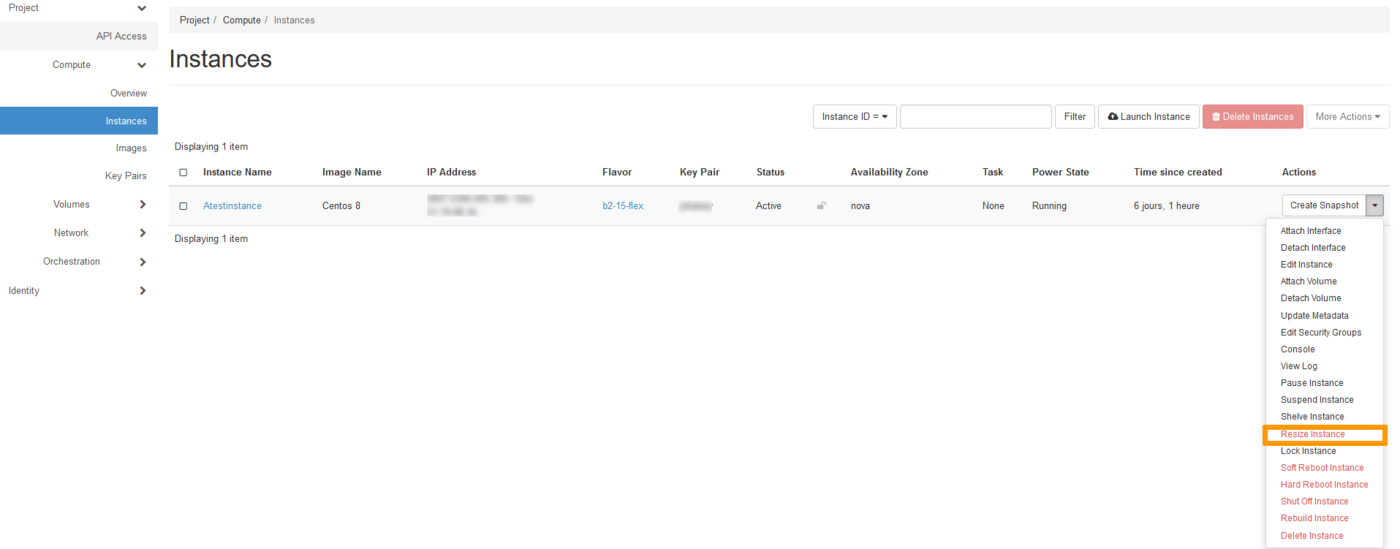Viewport: 1400px width, 549px height.
Task: Select Hard Reboot Instance menu entry
Action: (x=1324, y=485)
